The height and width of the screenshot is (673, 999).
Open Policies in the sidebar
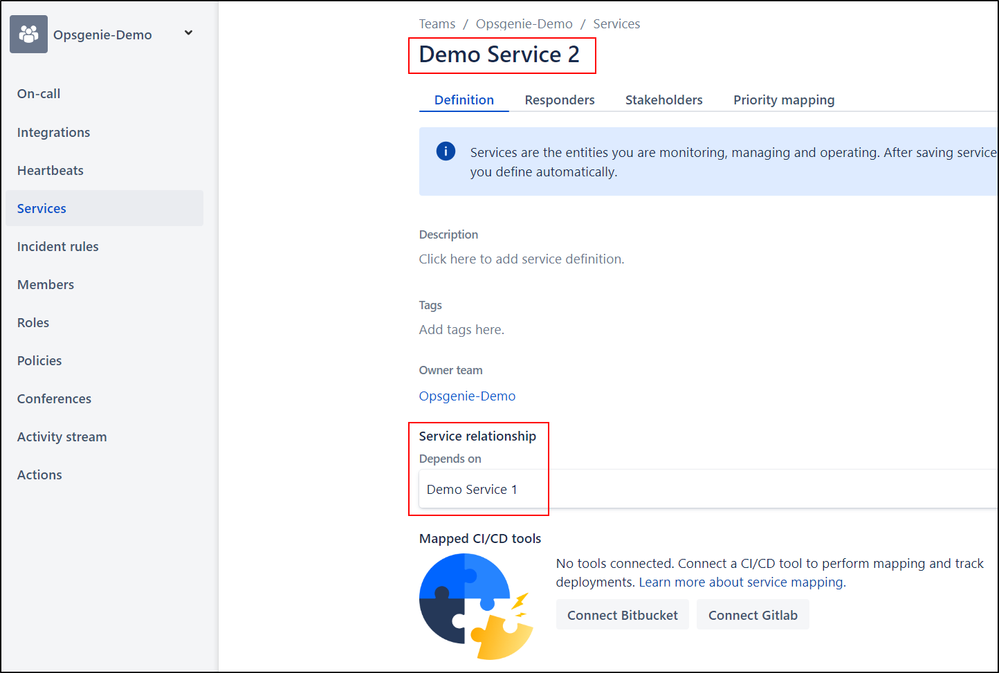pos(40,361)
